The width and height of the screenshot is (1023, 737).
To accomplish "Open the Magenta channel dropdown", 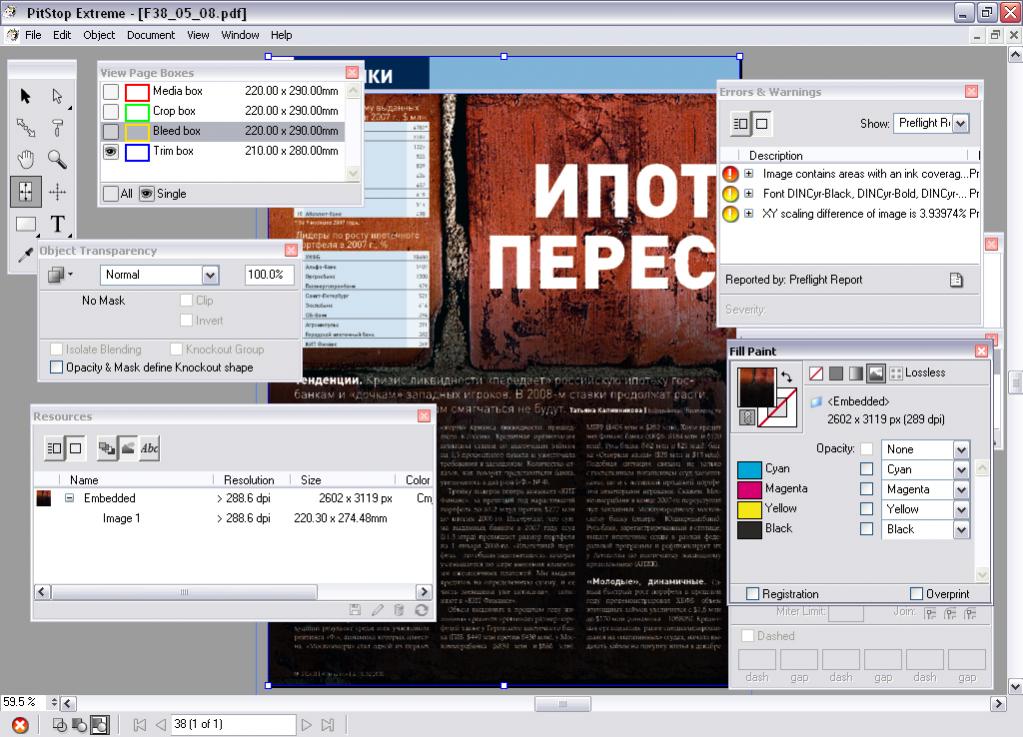I will (961, 489).
